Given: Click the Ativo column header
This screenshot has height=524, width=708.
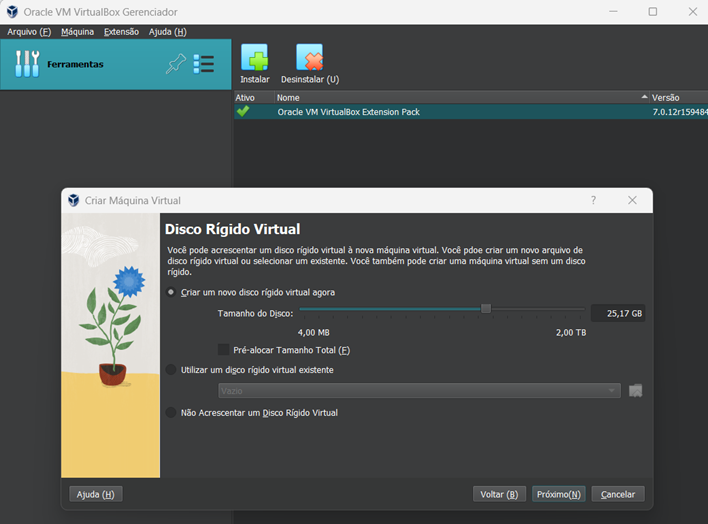Looking at the screenshot, I should [254, 97].
